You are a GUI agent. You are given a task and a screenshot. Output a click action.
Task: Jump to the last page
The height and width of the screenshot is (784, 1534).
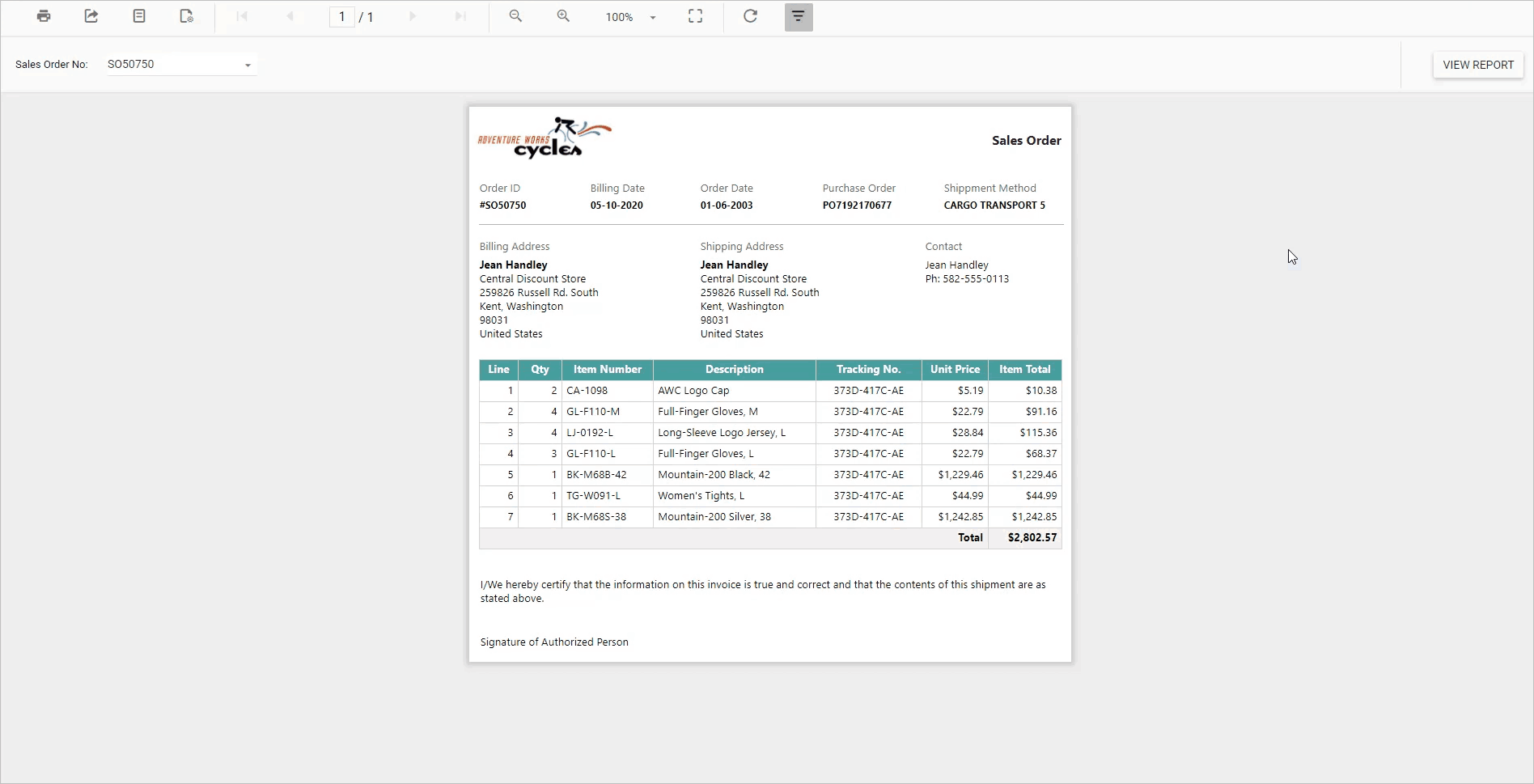click(460, 16)
